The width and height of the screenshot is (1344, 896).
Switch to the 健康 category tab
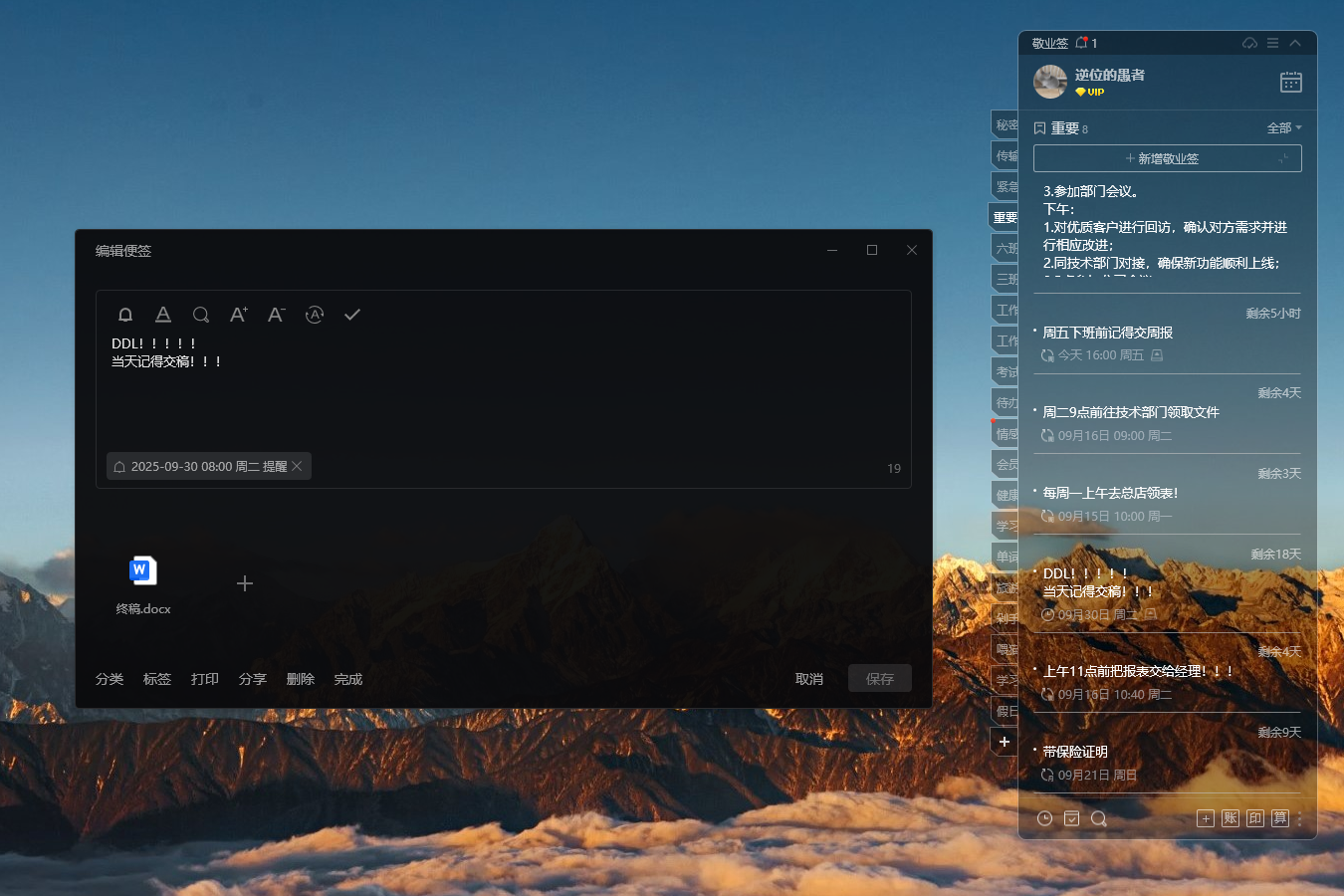[1006, 495]
